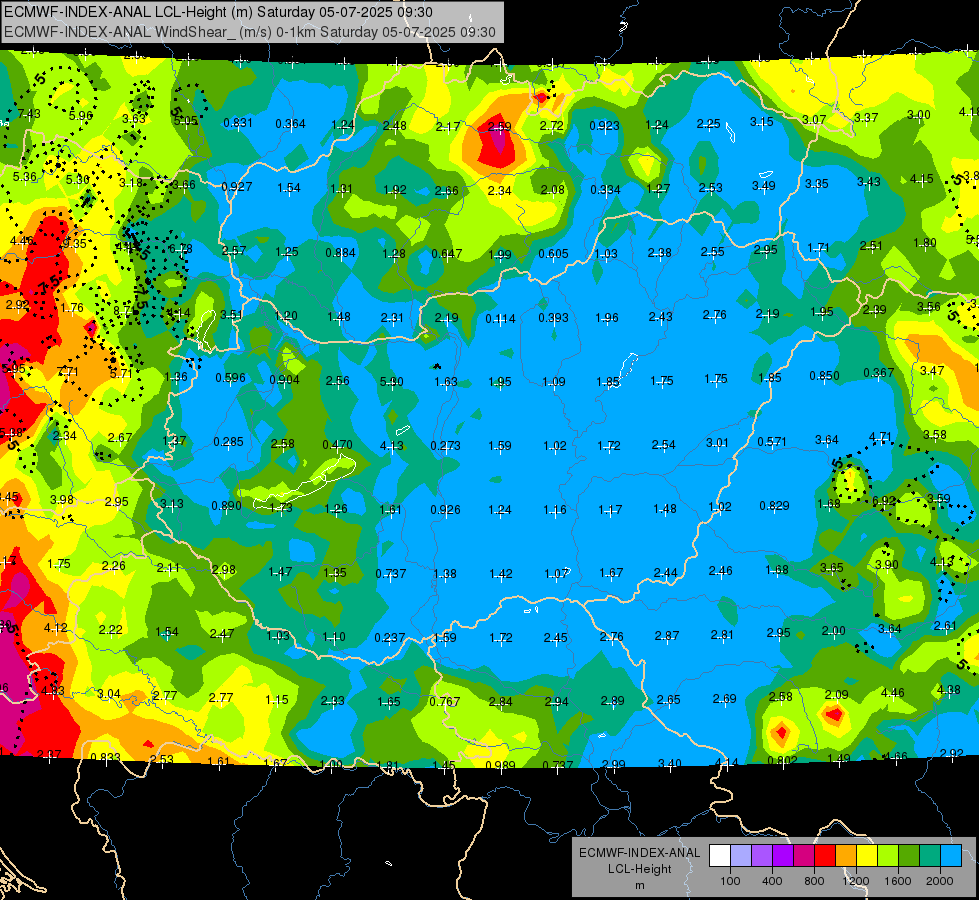Click the wind shear value 3.90

(887, 565)
